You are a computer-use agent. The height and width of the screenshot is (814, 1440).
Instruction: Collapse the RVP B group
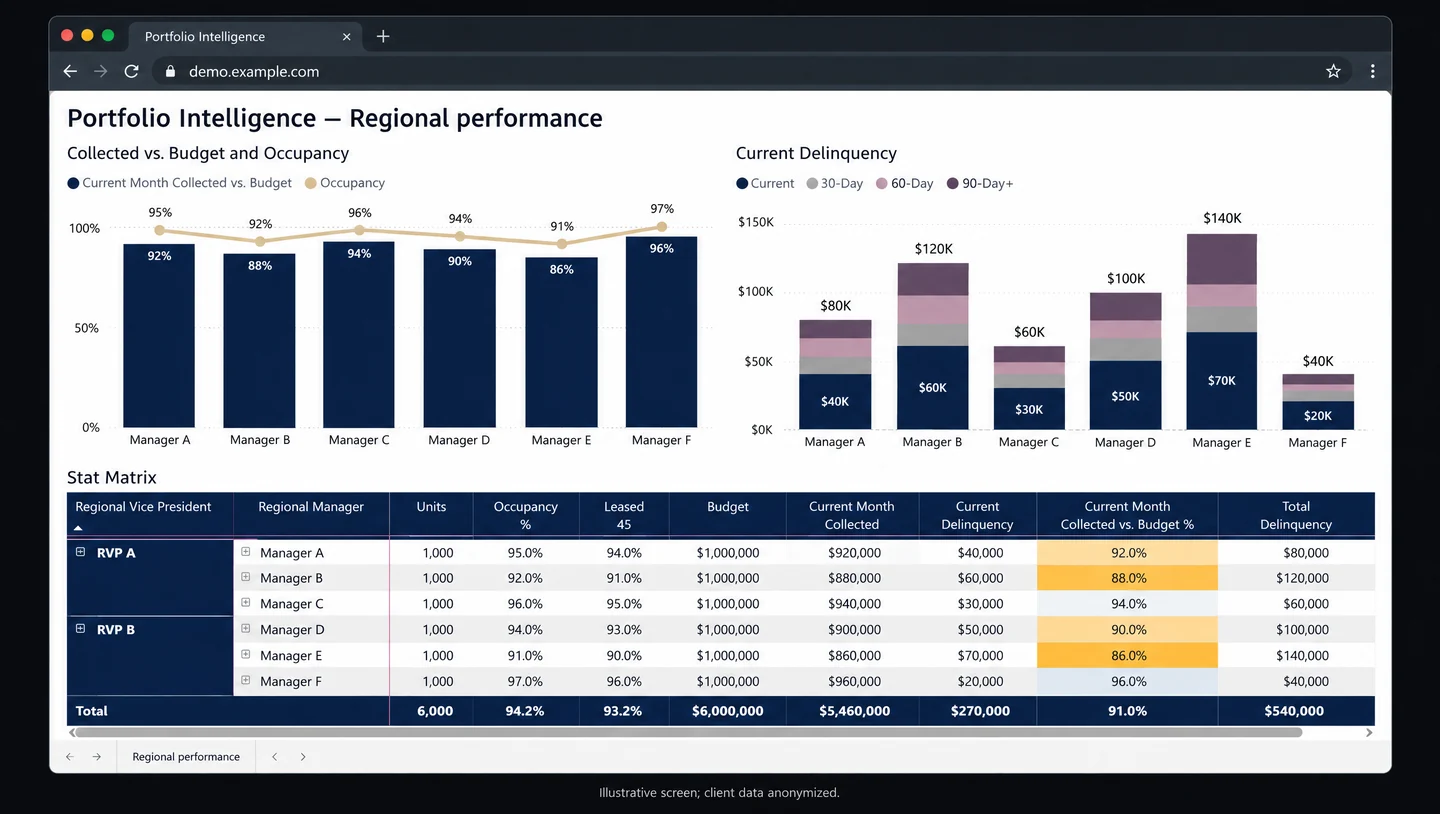pyautogui.click(x=81, y=629)
